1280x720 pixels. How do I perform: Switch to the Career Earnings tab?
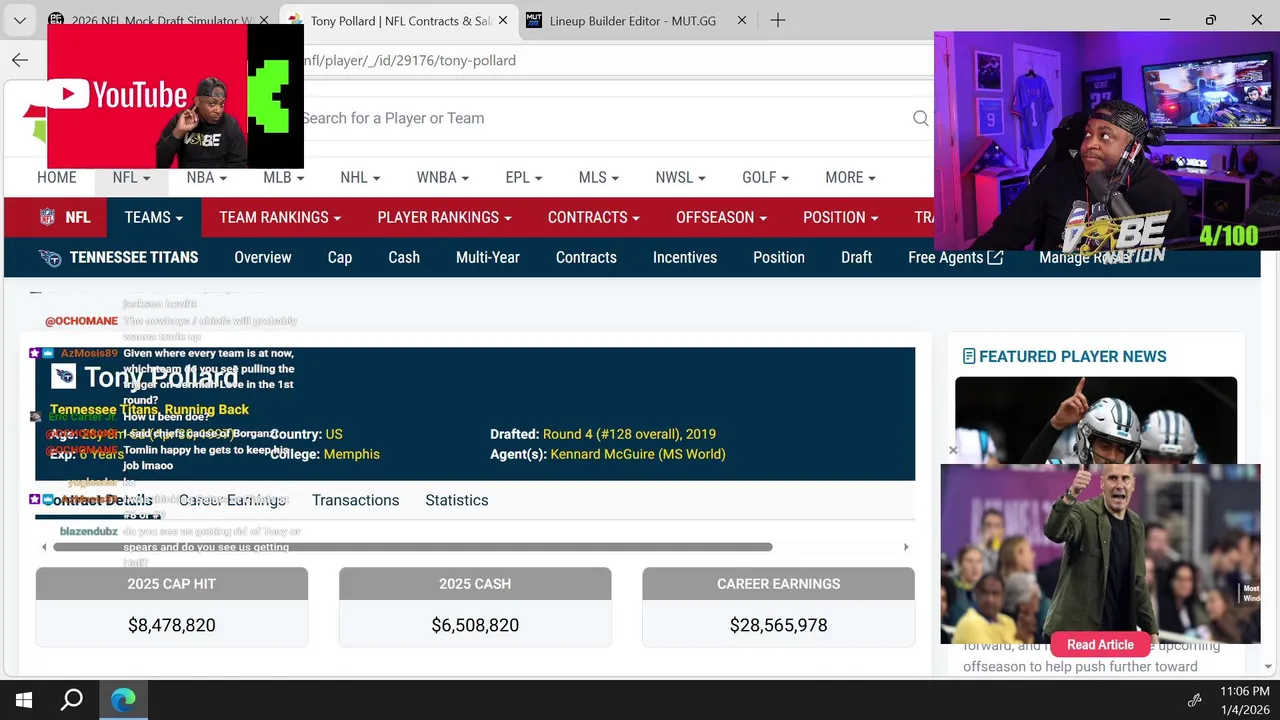coord(232,500)
